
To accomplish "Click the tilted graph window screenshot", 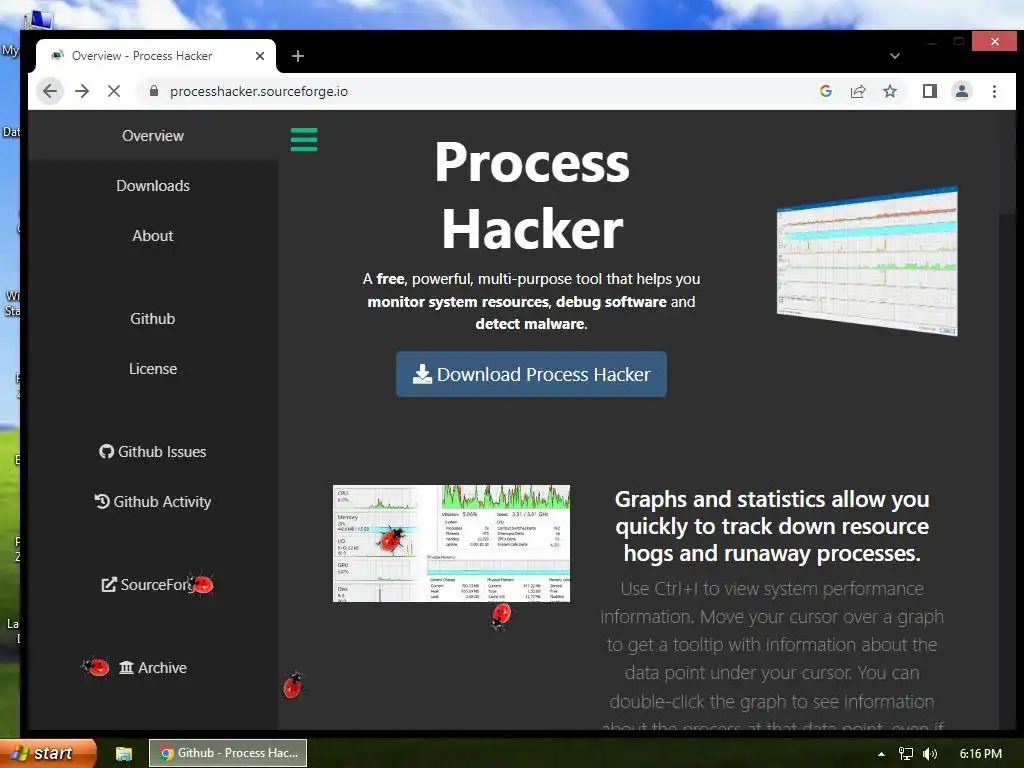I will point(867,261).
